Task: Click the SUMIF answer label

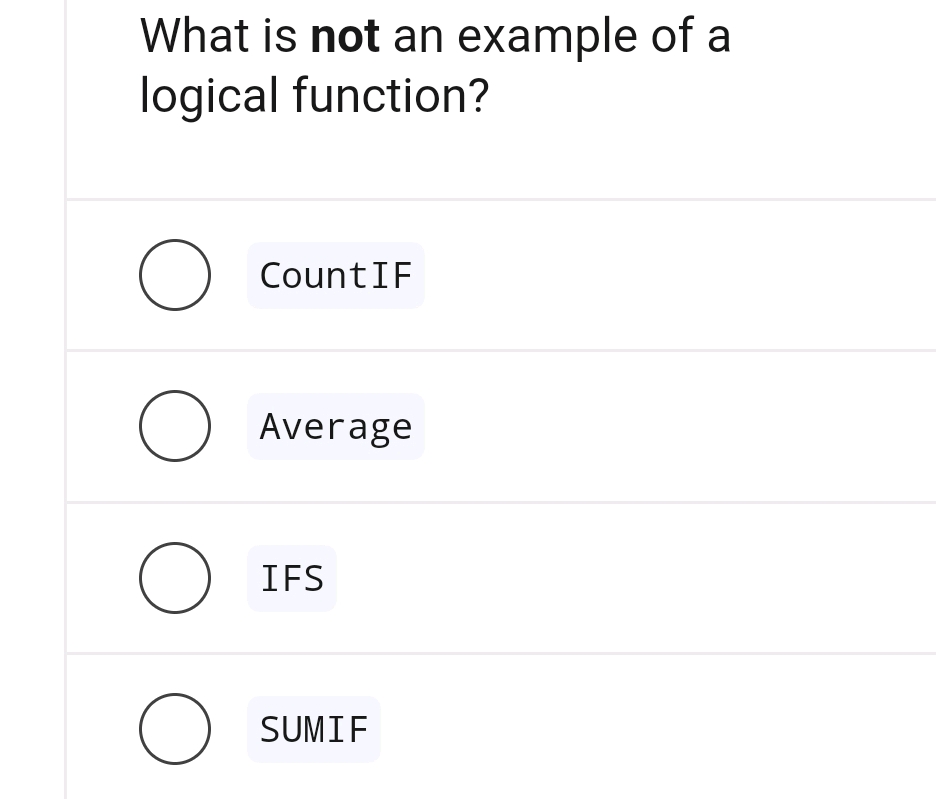Action: click(x=314, y=730)
